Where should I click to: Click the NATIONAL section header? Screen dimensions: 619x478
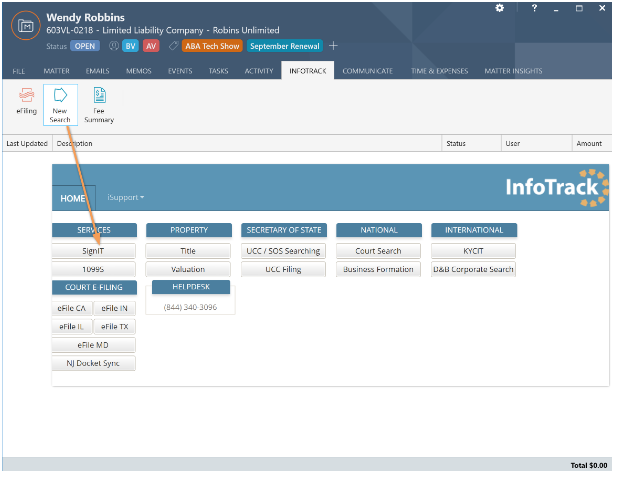coord(379,230)
